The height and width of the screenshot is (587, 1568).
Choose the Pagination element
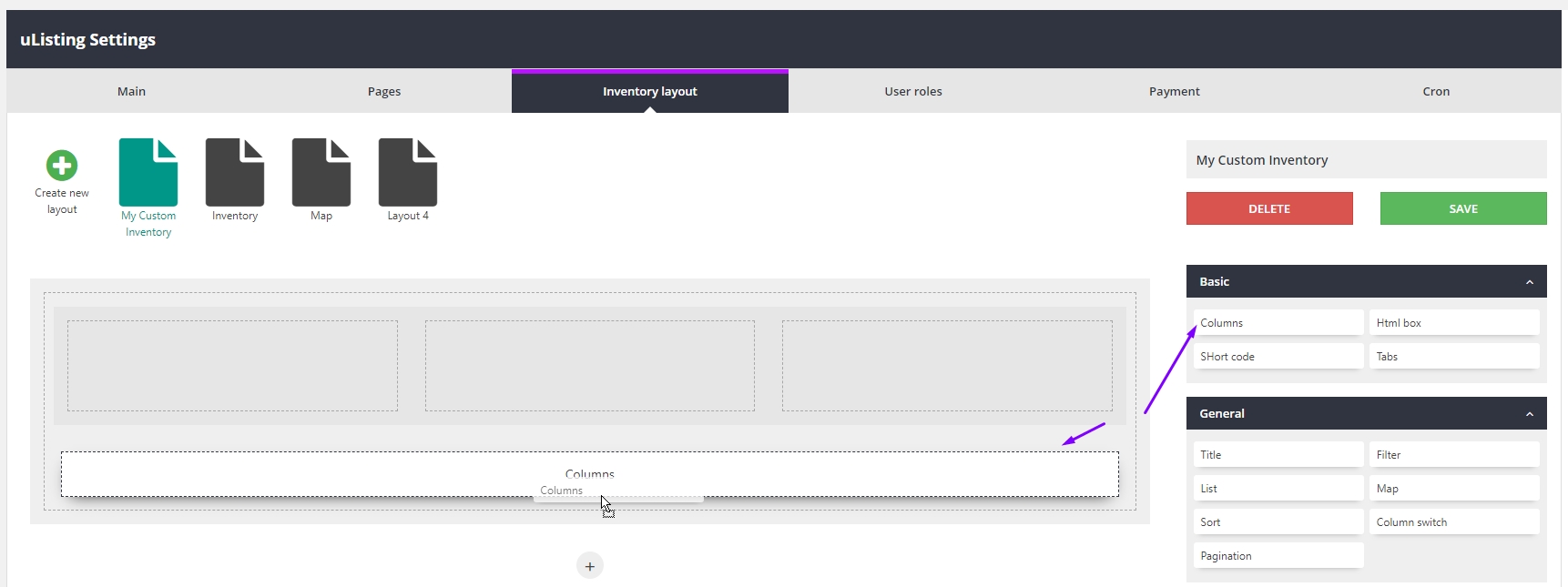(1278, 556)
